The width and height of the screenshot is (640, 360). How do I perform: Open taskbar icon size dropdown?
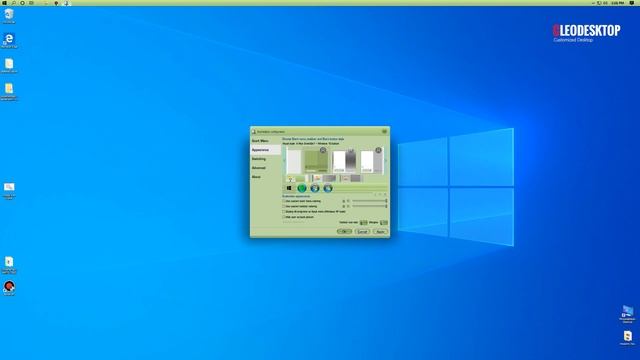coord(363,222)
